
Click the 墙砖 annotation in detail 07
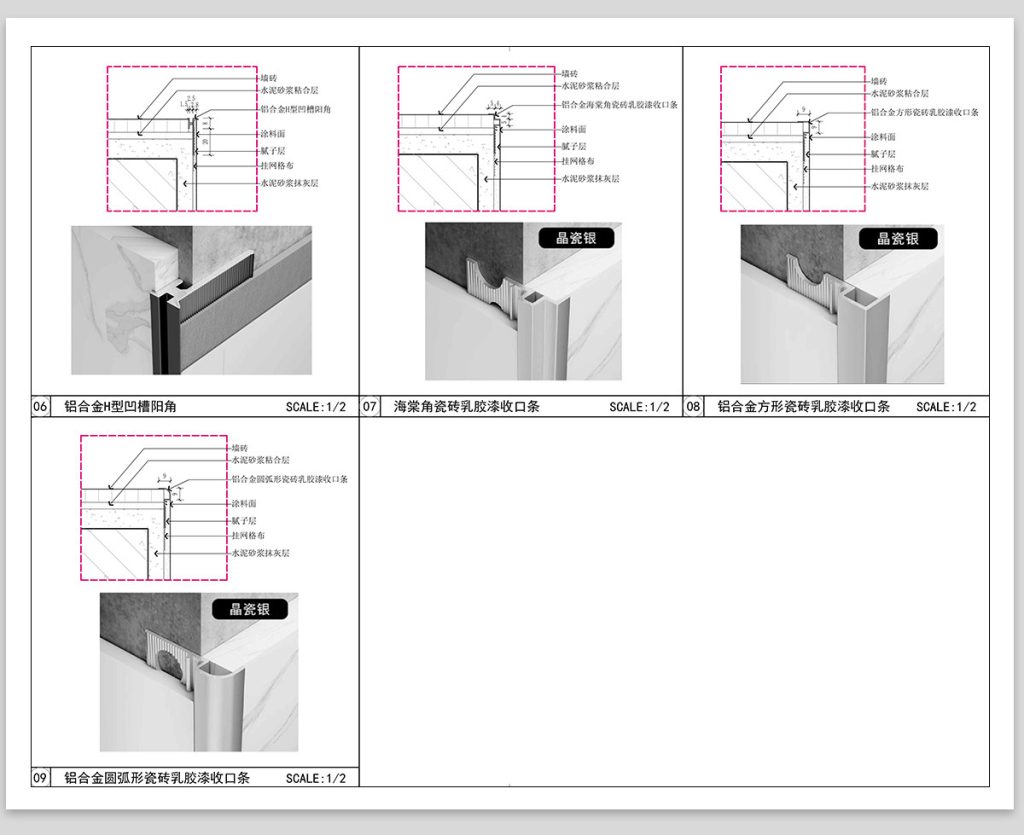(x=570, y=73)
